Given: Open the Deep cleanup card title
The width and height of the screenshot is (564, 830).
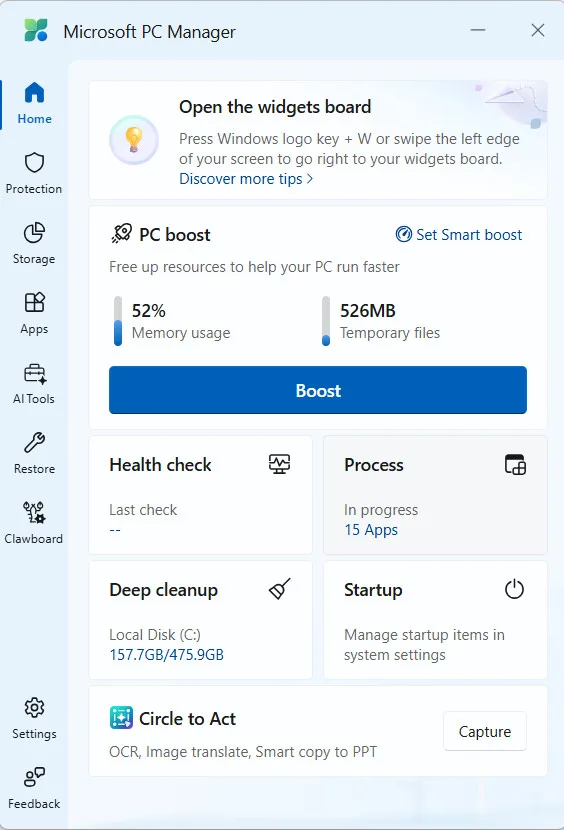Looking at the screenshot, I should (164, 590).
